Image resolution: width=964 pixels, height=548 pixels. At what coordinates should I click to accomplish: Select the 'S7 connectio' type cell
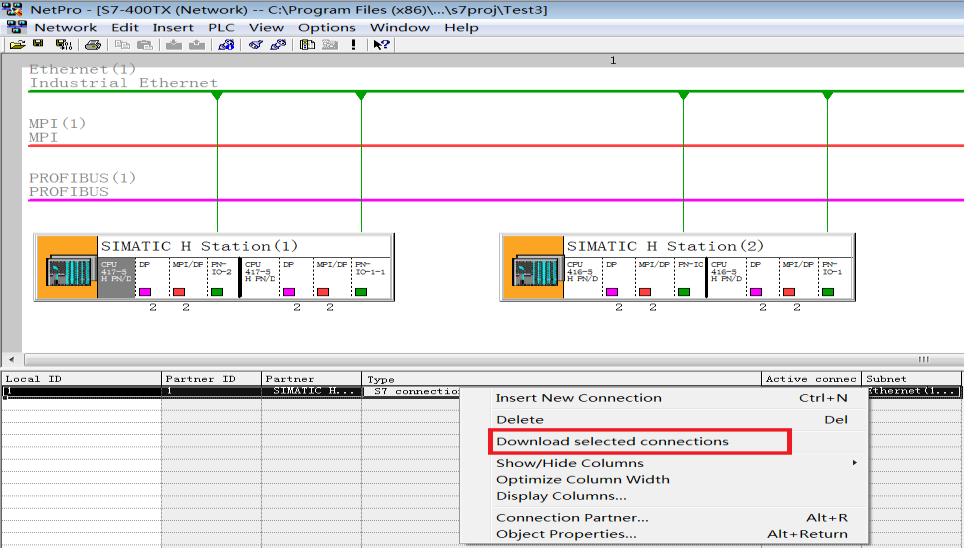[x=412, y=391]
